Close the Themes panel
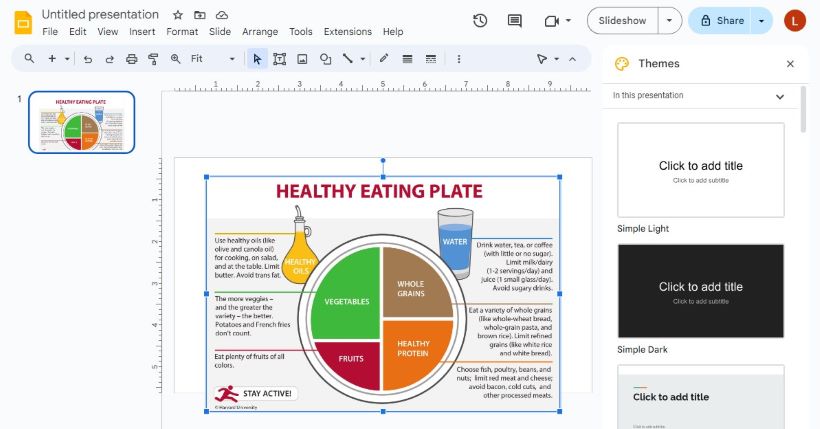This screenshot has width=820, height=429. pos(790,64)
